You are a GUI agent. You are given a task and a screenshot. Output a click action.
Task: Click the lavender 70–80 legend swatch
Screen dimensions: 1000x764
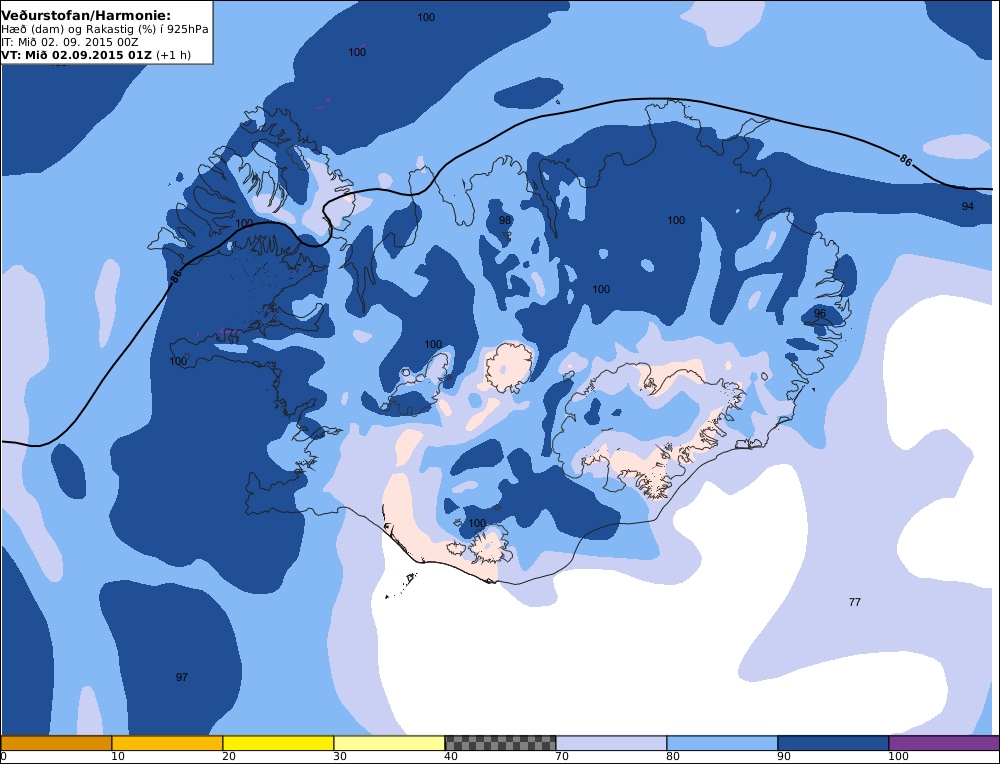611,743
